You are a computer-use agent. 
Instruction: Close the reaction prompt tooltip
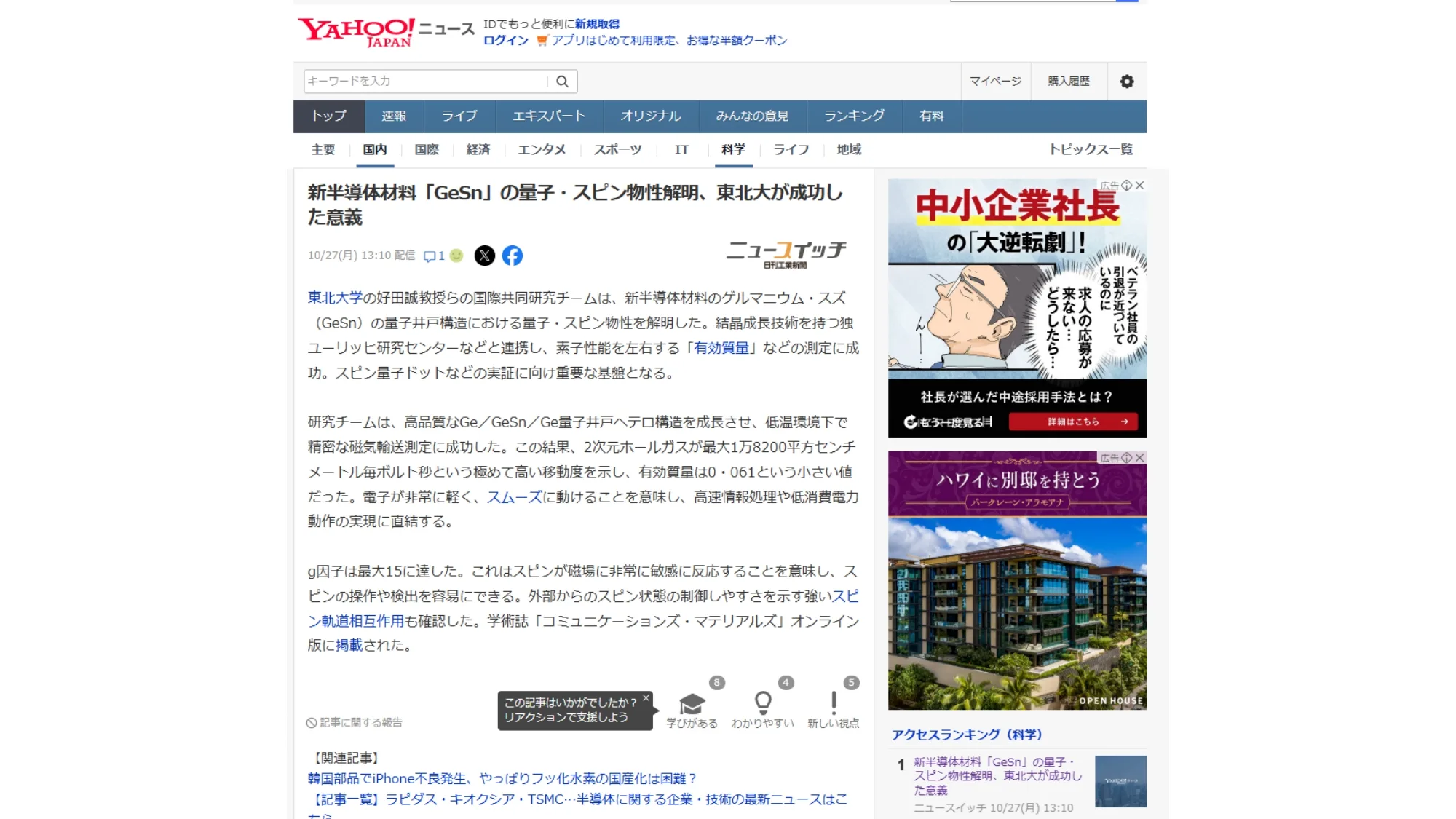646,697
